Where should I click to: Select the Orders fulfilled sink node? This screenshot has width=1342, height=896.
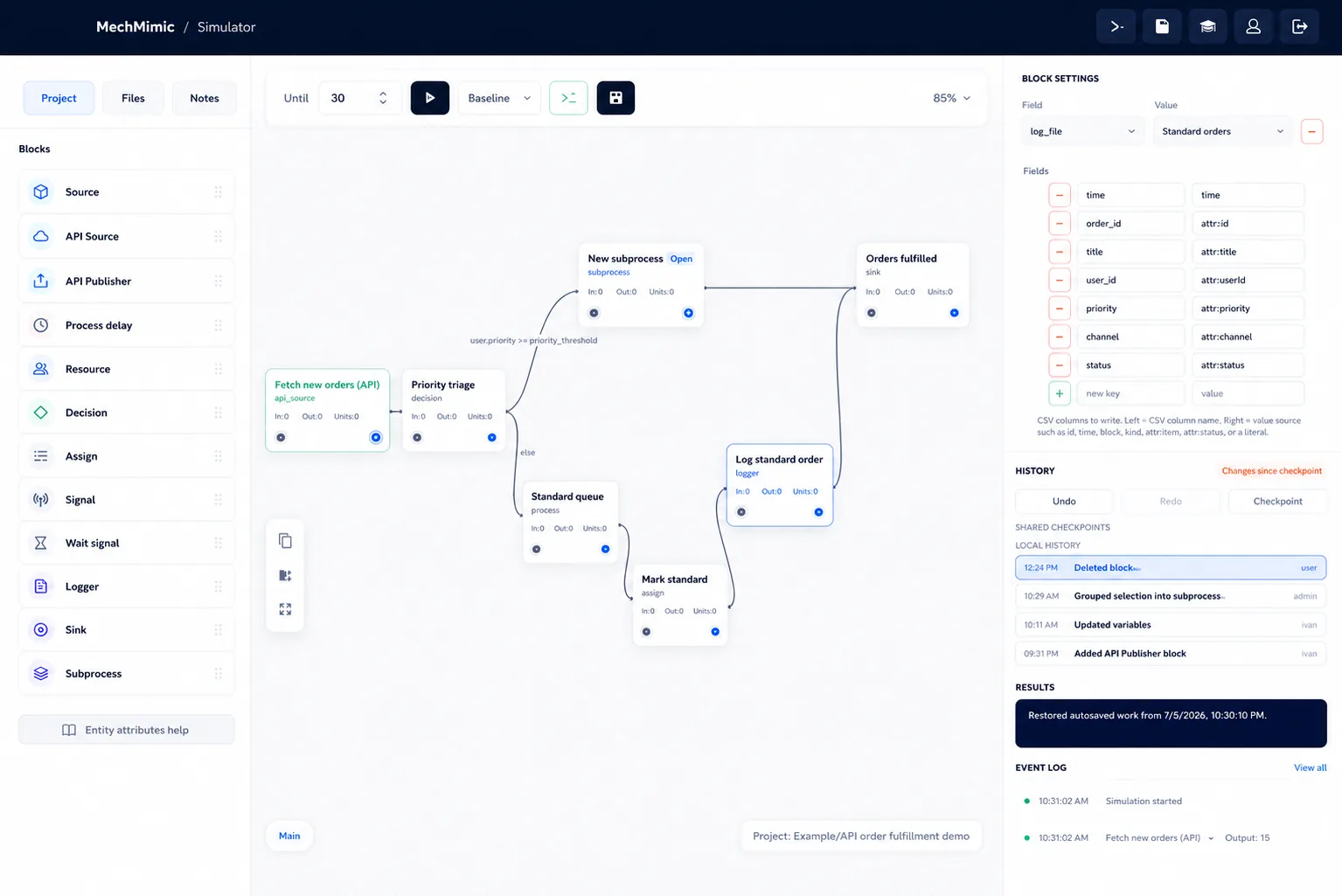[x=913, y=285]
